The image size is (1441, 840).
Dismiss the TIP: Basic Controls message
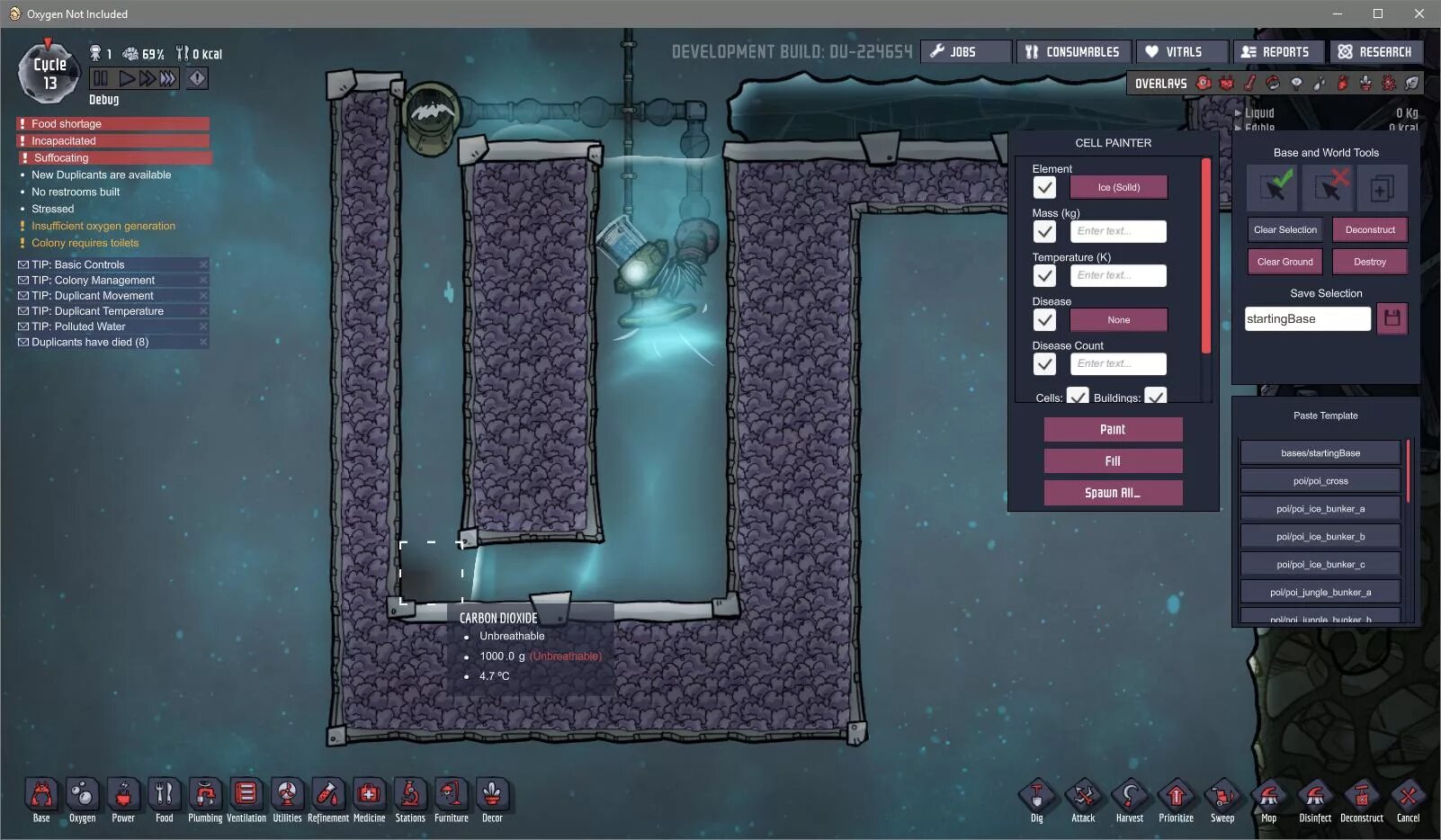[203, 264]
